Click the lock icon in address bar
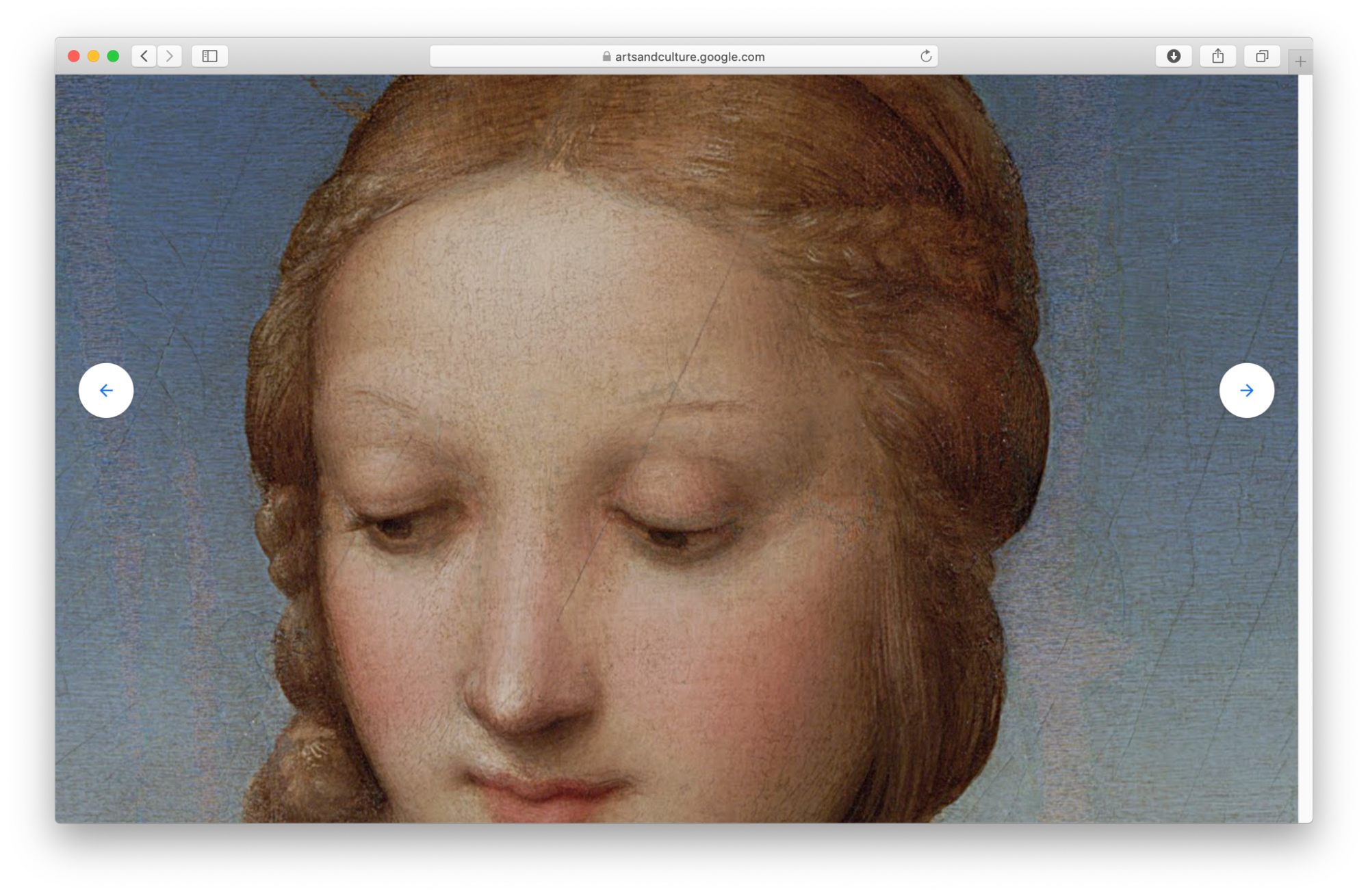The width and height of the screenshot is (1368, 896). pos(606,56)
